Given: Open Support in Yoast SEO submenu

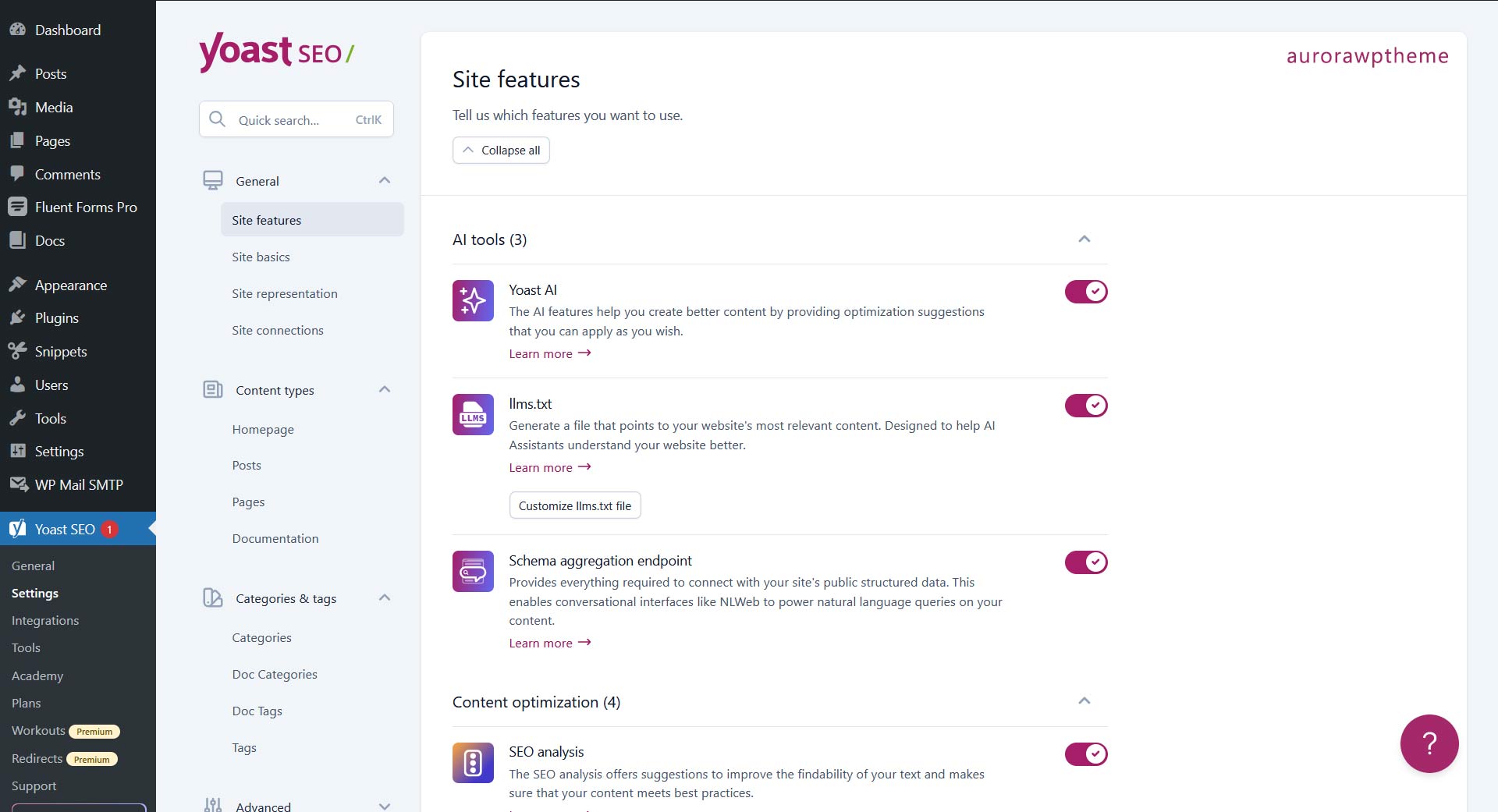Looking at the screenshot, I should coord(34,785).
